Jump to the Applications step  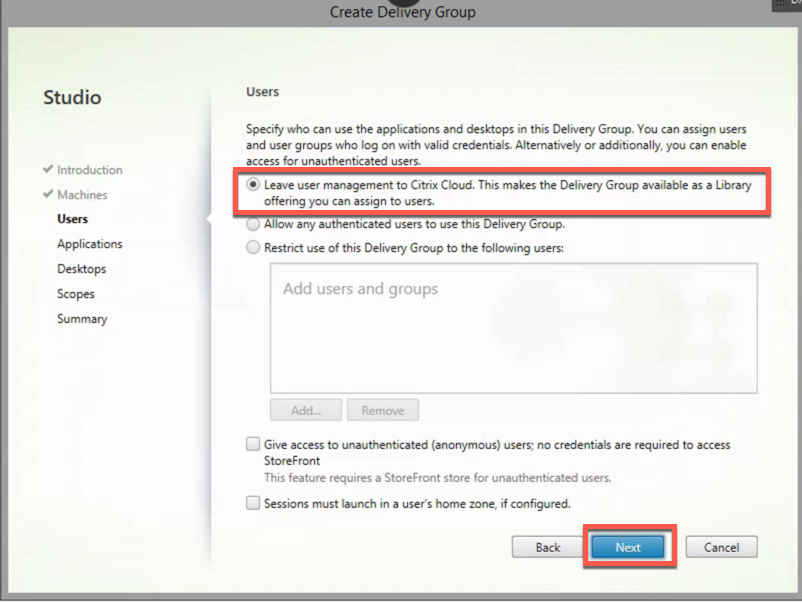click(x=90, y=244)
